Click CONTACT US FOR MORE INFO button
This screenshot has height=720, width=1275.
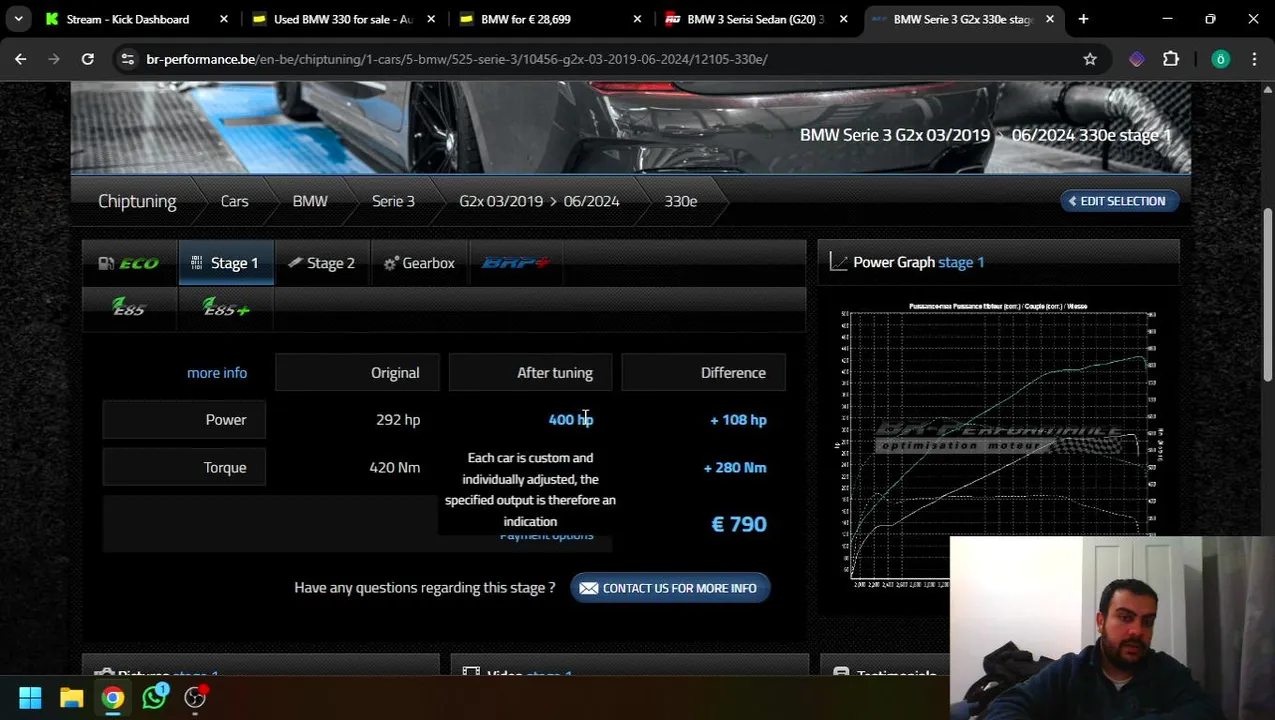coord(670,588)
